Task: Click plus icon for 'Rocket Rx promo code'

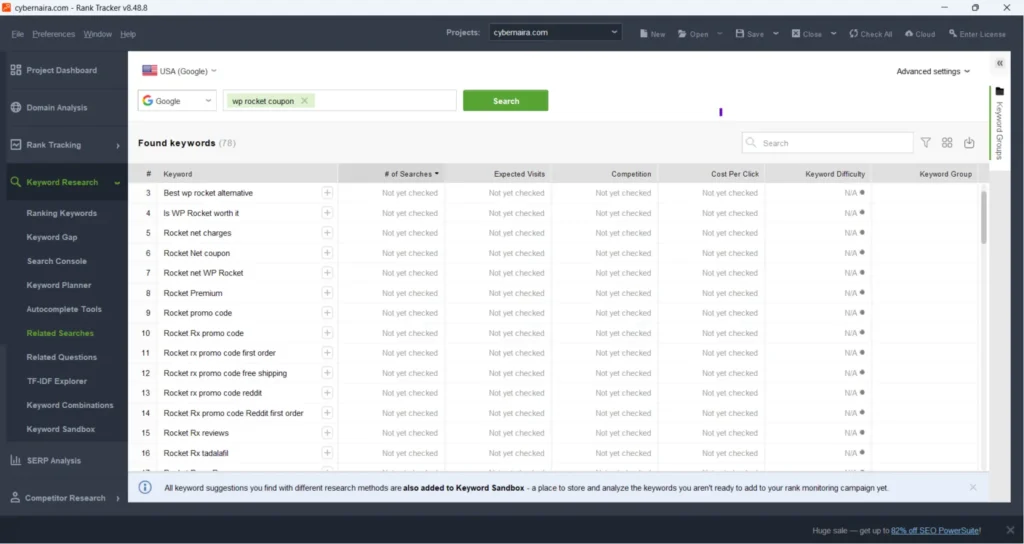Action: coord(327,332)
